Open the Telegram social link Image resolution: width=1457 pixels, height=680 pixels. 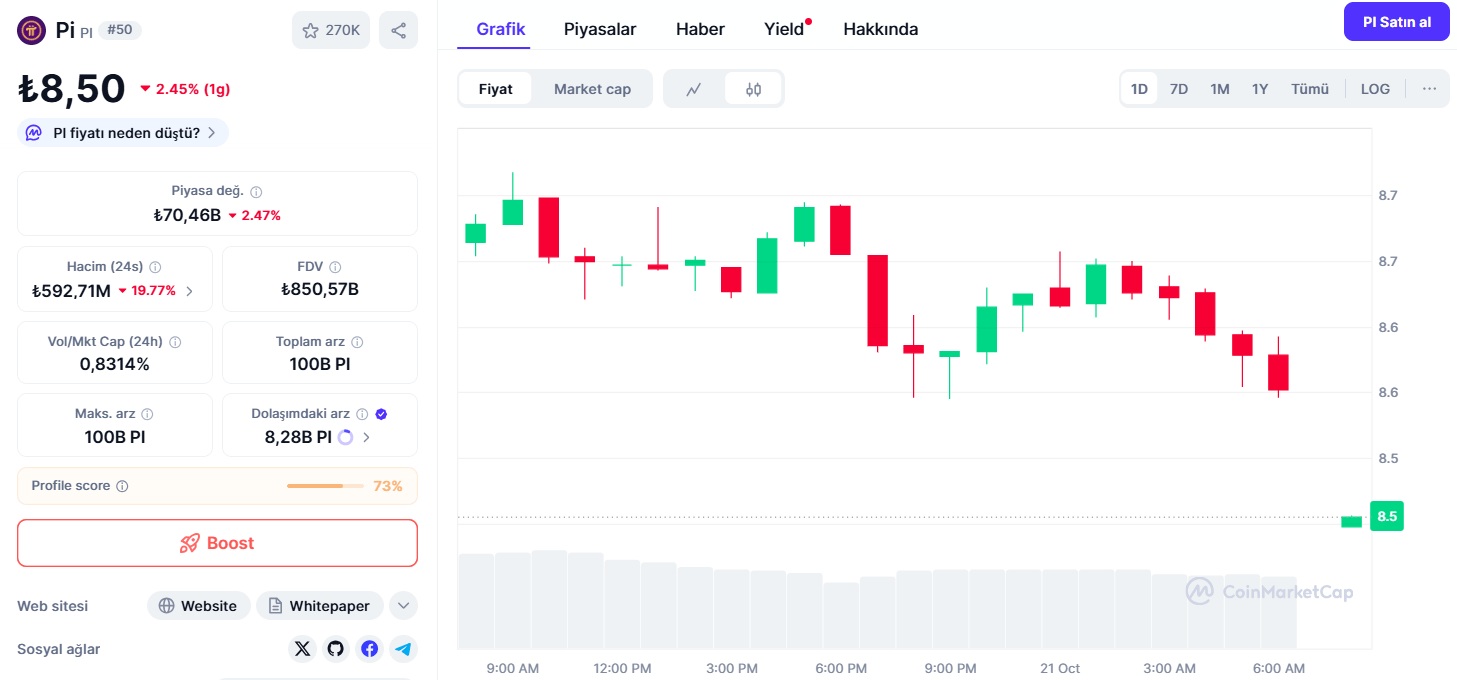[x=403, y=649]
